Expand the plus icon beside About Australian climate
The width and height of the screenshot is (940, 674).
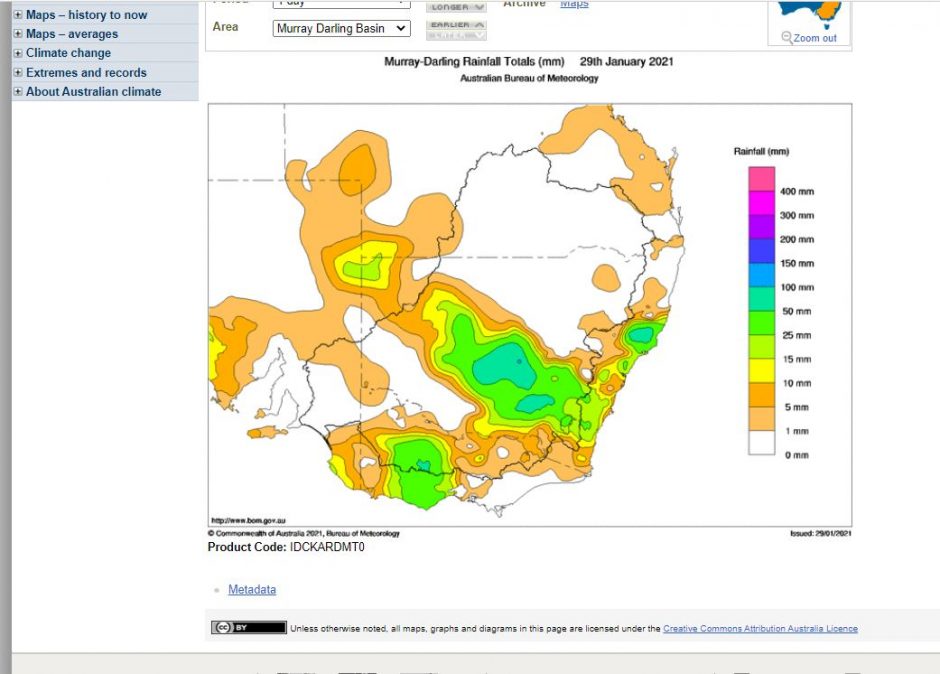click(18, 92)
